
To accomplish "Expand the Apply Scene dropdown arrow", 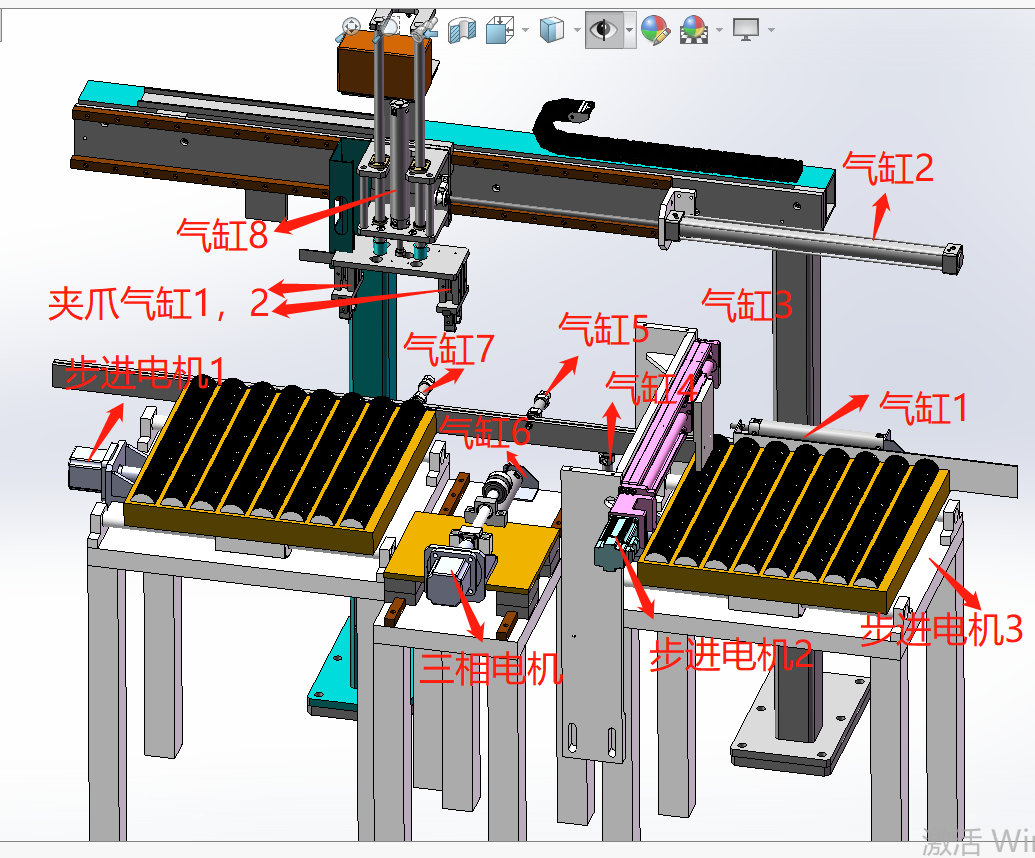I will tap(718, 30).
